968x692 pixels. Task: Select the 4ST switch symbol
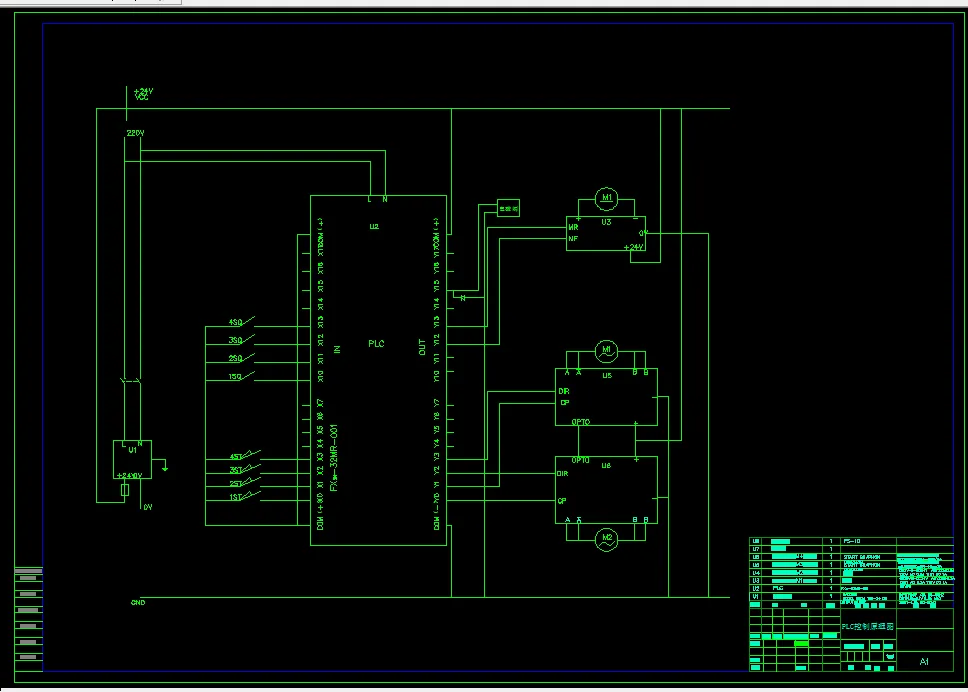point(244,456)
